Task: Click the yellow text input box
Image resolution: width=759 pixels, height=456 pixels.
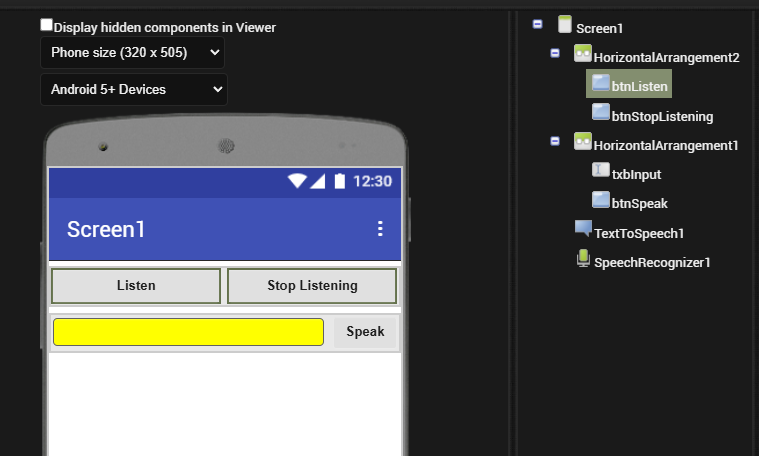Action: pos(188,332)
